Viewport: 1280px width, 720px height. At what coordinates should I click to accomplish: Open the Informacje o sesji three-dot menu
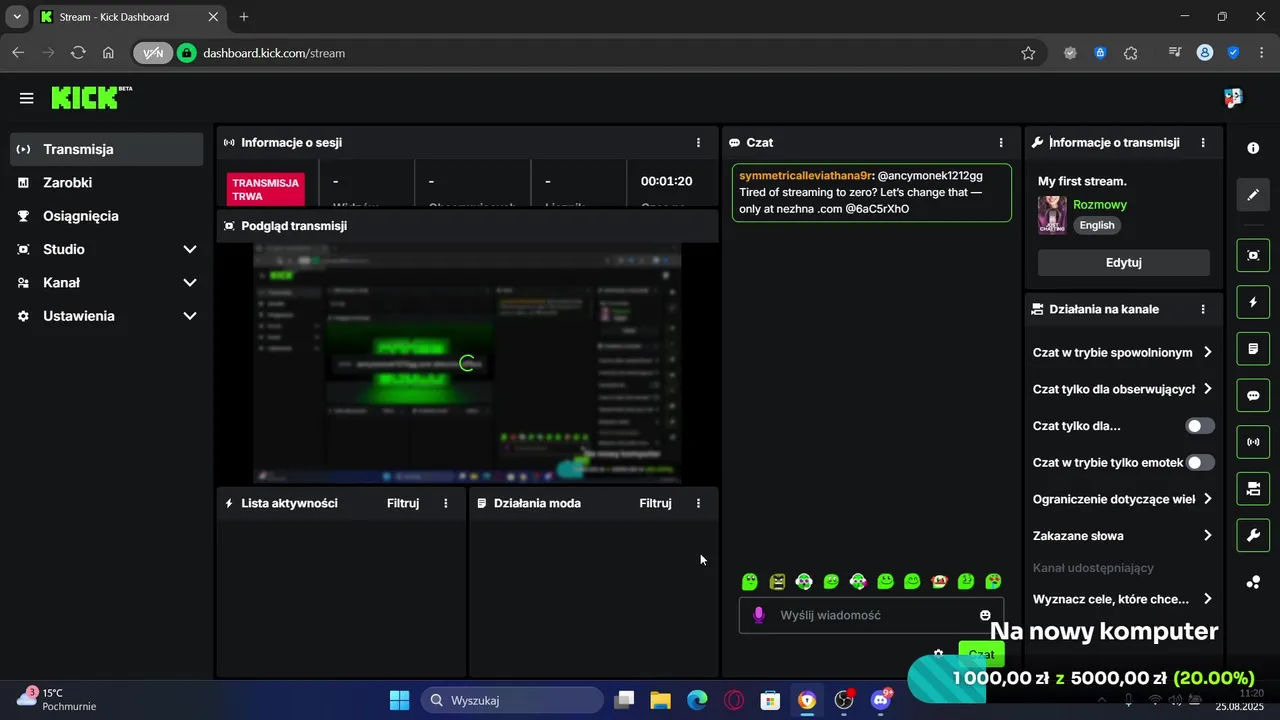coord(698,143)
